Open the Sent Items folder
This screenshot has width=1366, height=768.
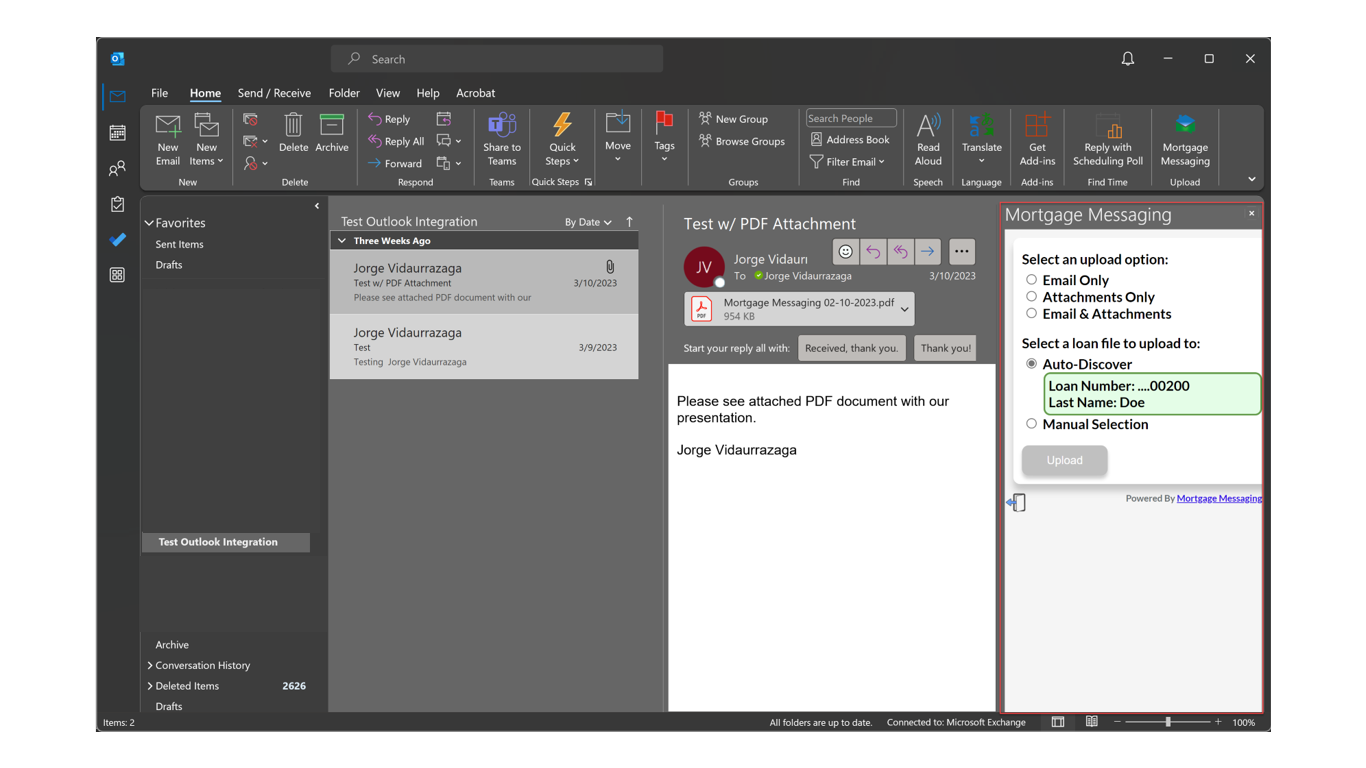[180, 244]
